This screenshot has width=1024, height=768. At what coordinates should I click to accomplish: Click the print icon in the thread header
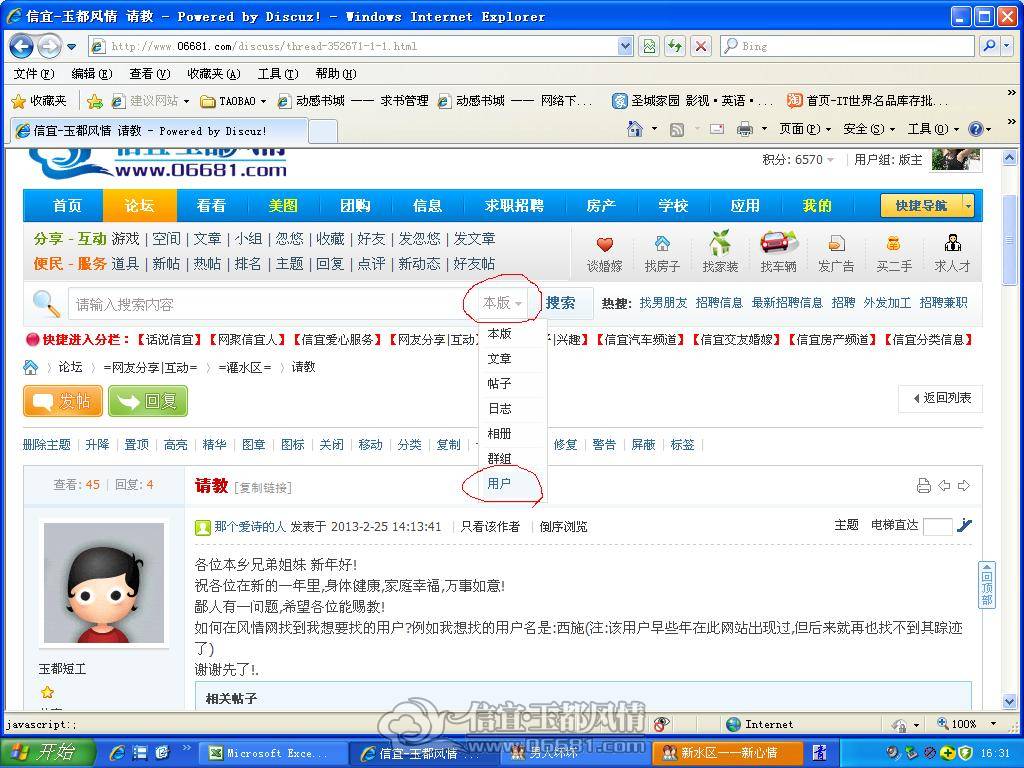[x=923, y=485]
